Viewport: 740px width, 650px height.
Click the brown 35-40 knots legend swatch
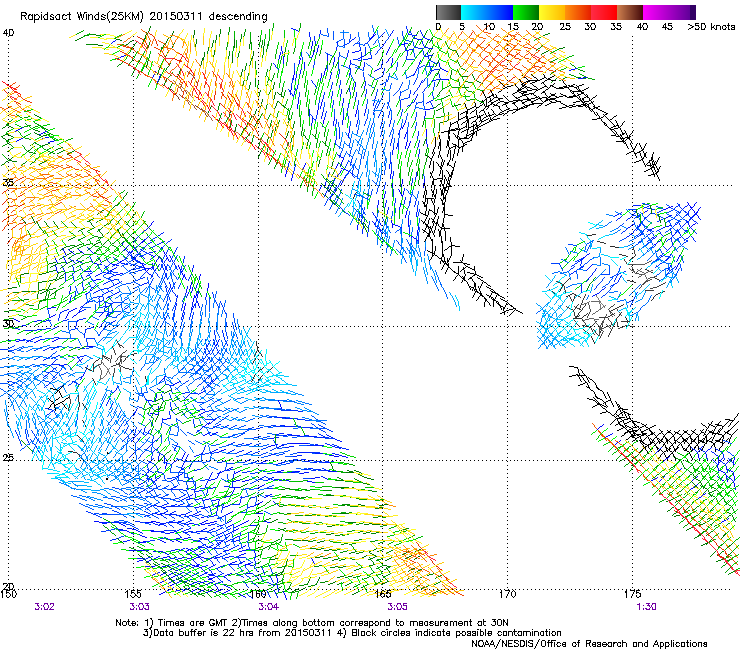tap(630, 12)
